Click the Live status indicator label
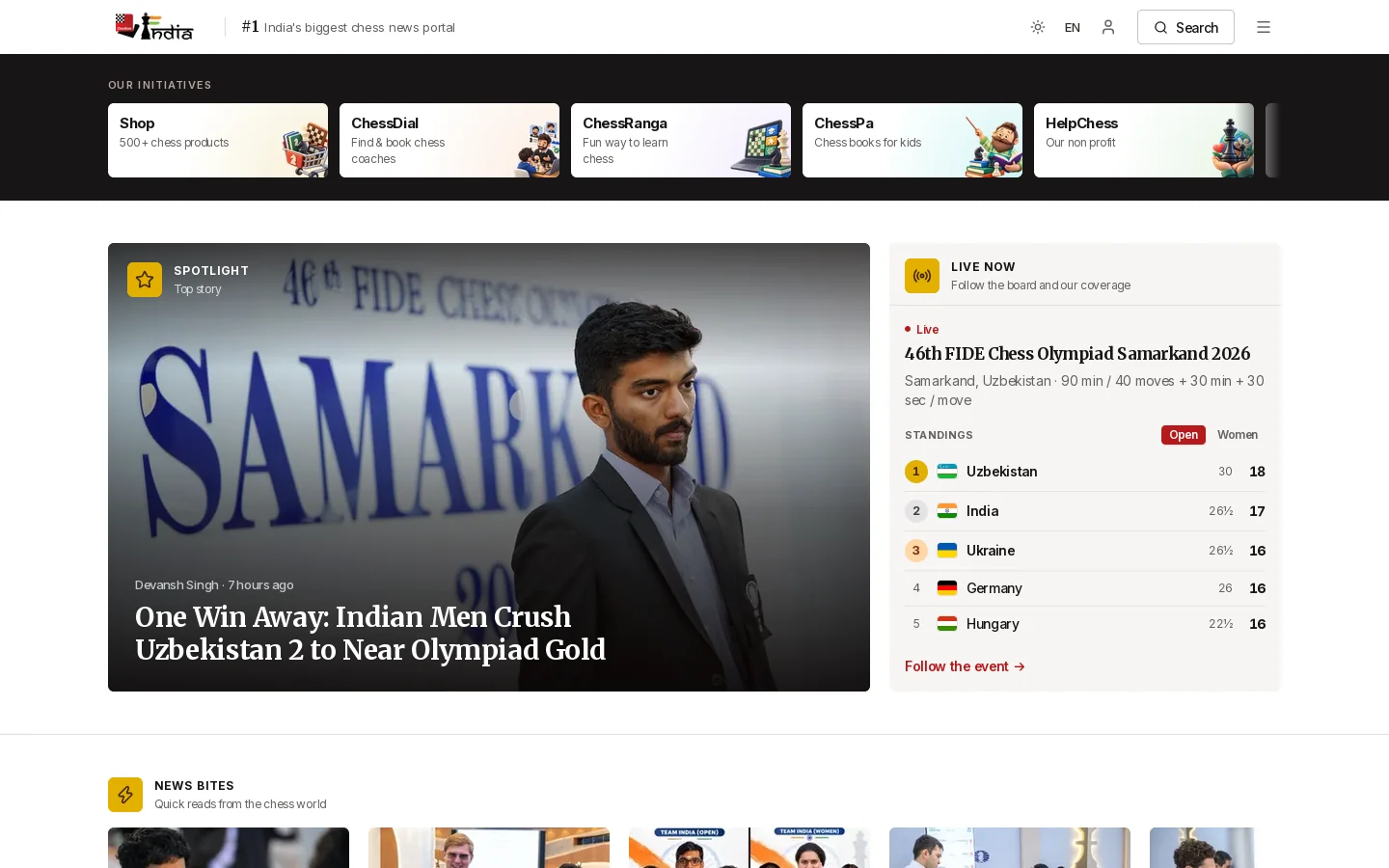The height and width of the screenshot is (868, 1389). (922, 330)
